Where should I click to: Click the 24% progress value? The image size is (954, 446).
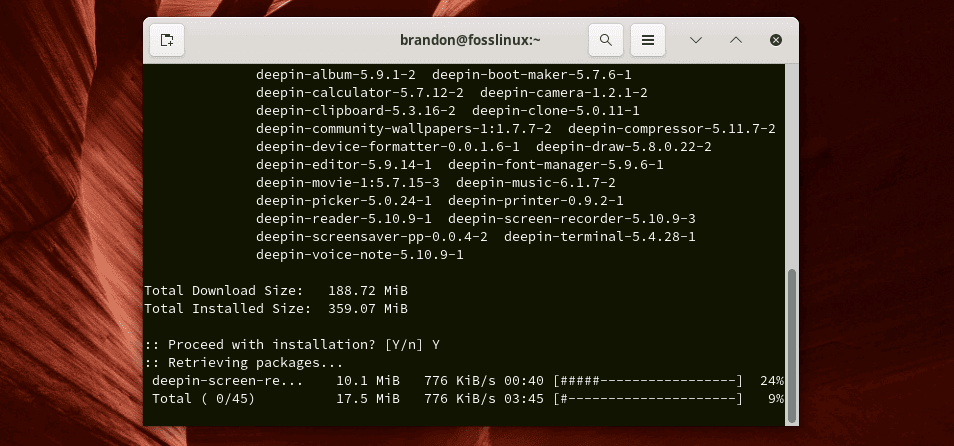(x=771, y=381)
